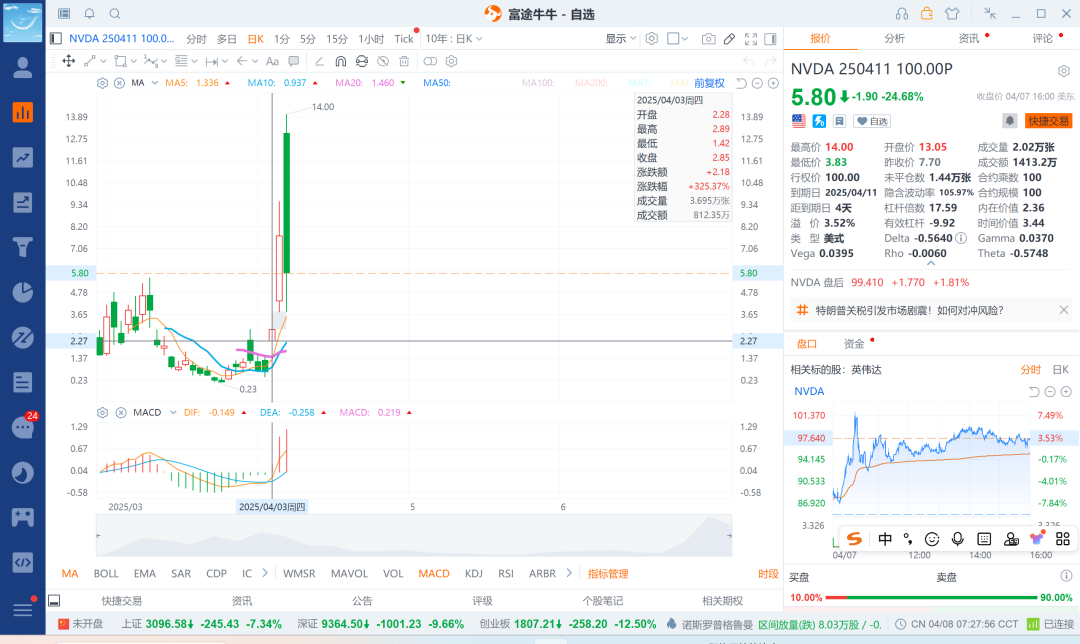The height and width of the screenshot is (644, 1080).
Task: Click the 买盘 卖盘 ratio bar
Action: click(x=931, y=597)
